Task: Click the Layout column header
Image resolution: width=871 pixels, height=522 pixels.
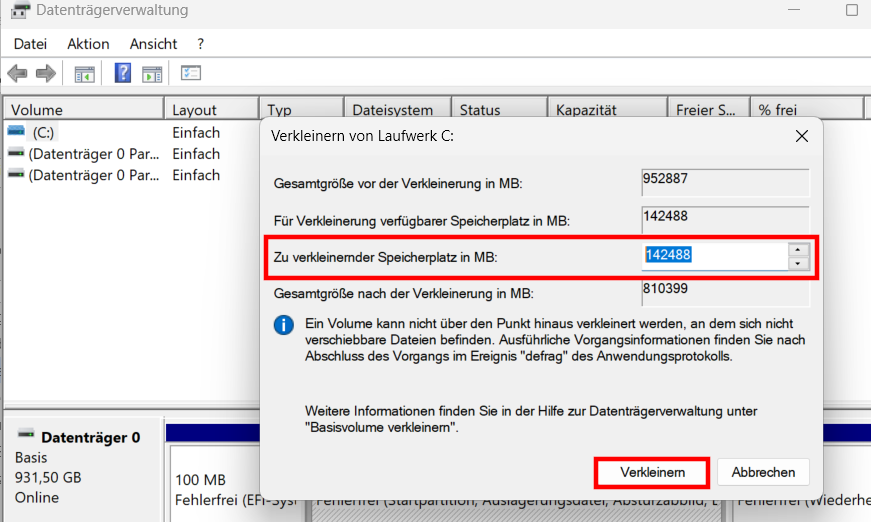Action: tap(210, 110)
